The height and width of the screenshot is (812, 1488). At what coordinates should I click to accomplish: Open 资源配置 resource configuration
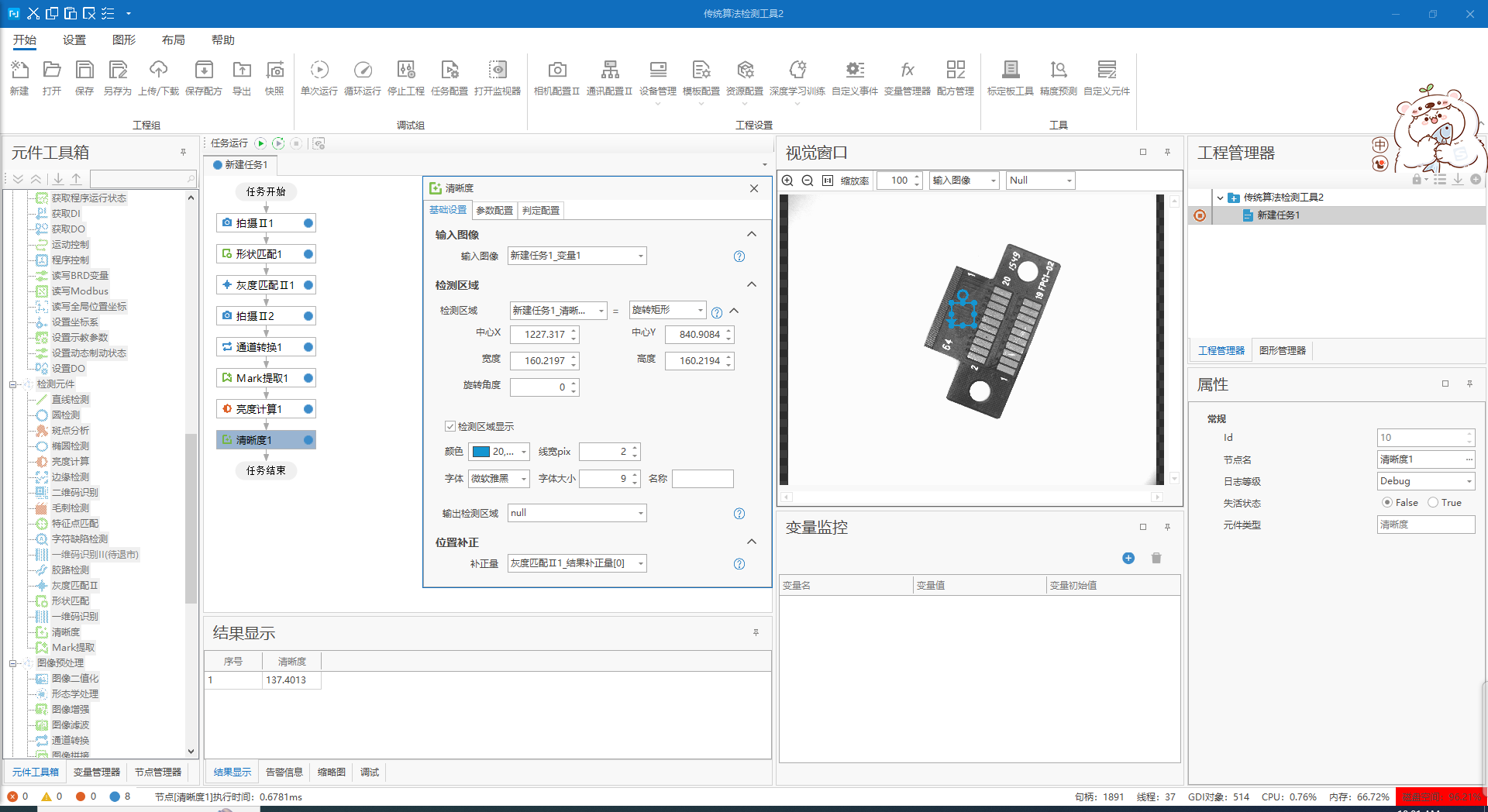745,71
